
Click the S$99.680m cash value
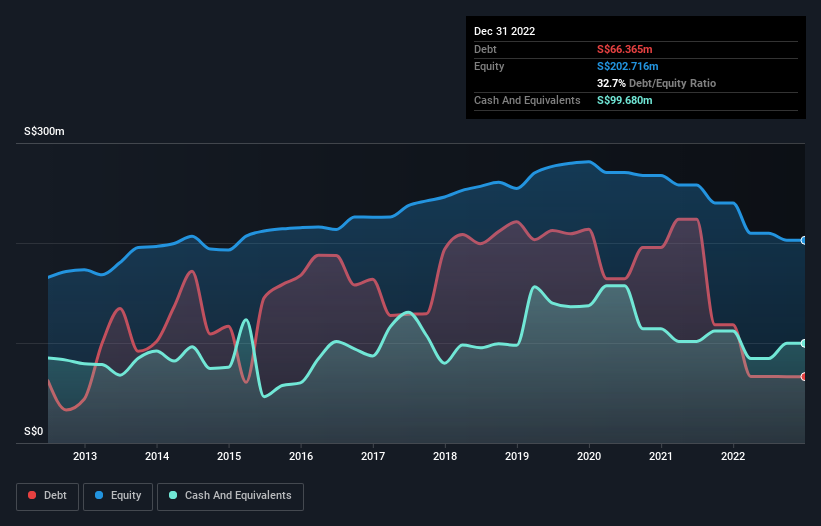click(x=625, y=100)
